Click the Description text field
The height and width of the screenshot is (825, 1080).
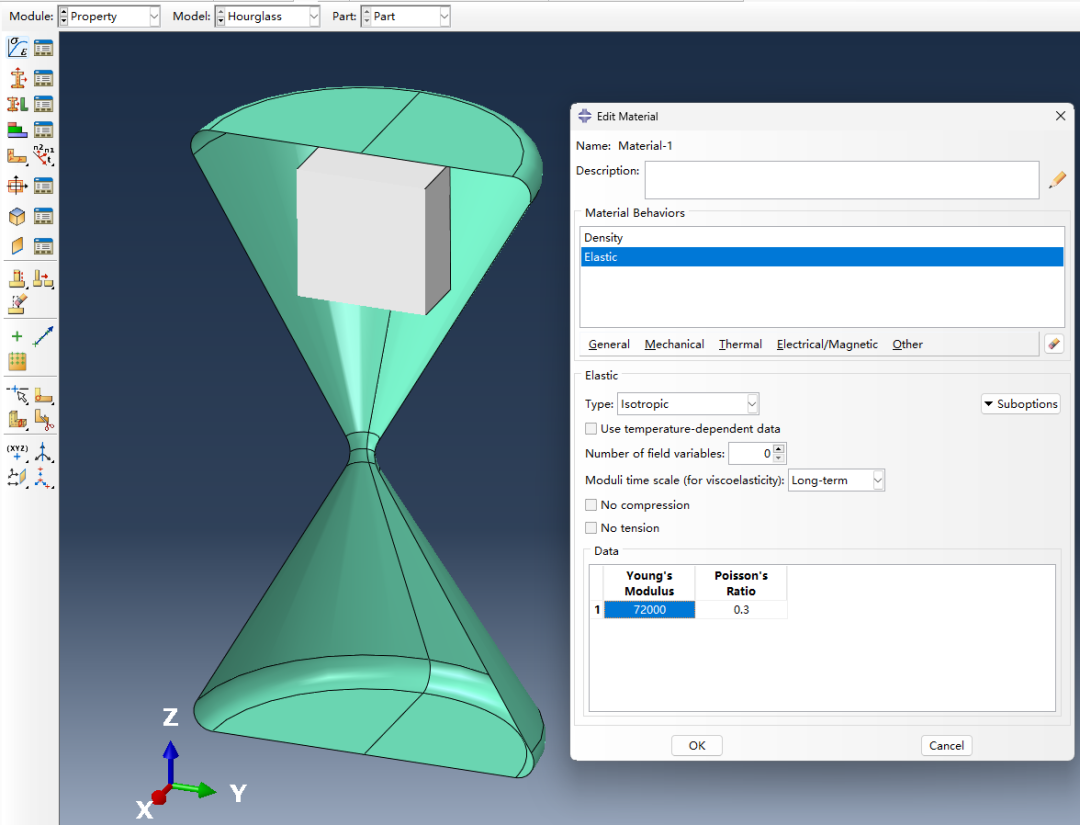(x=842, y=180)
